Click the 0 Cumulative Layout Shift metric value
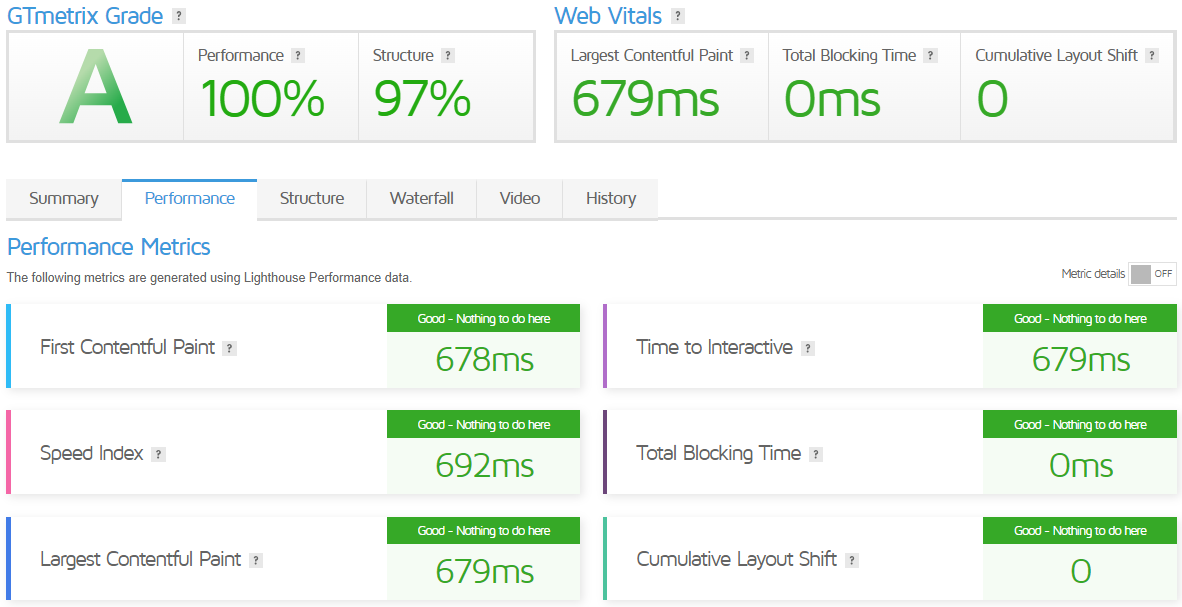1182x607 pixels. [1080, 572]
